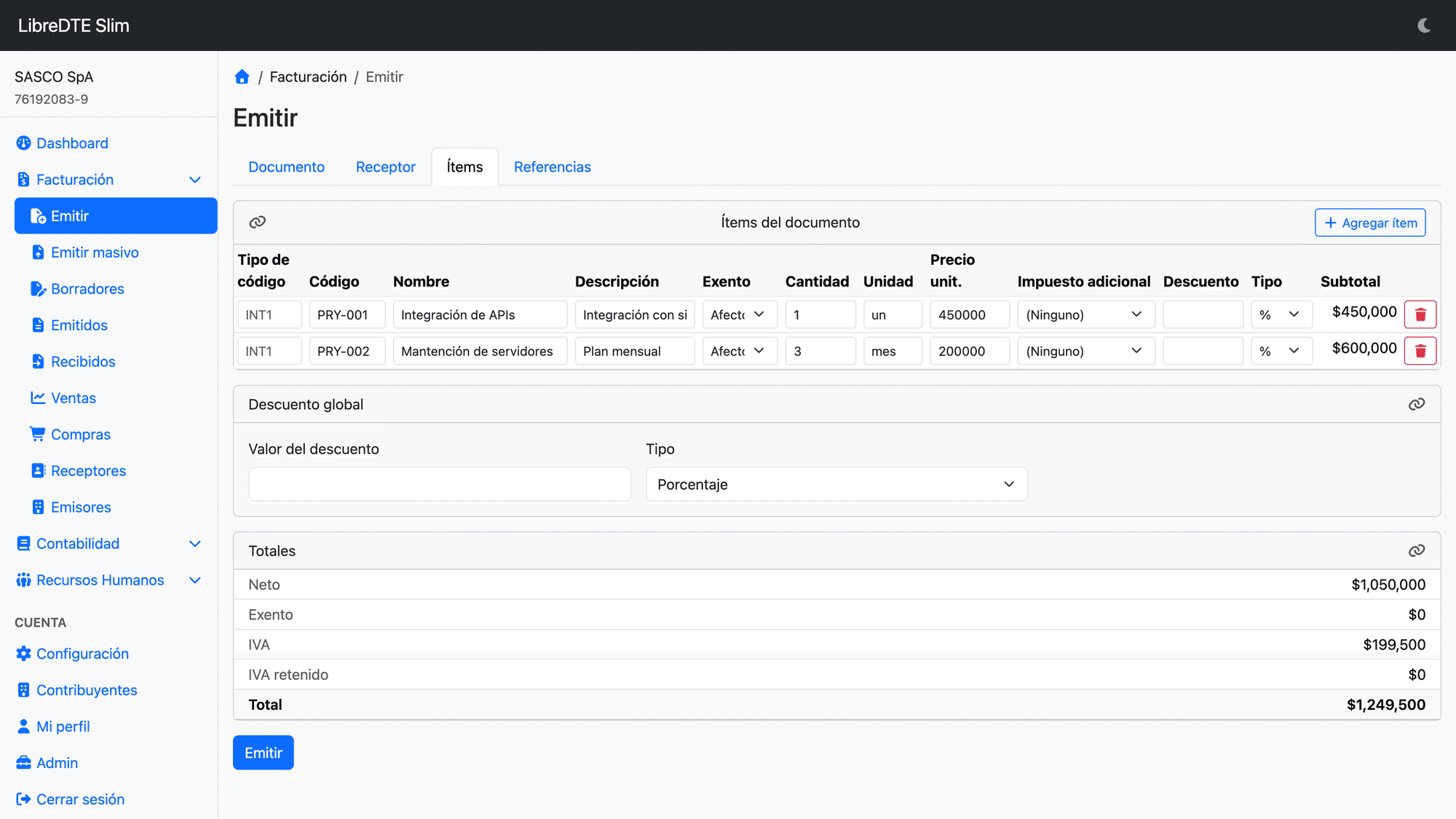The width and height of the screenshot is (1456, 819).
Task: Click the link icon in Descuento global header
Action: point(1416,404)
